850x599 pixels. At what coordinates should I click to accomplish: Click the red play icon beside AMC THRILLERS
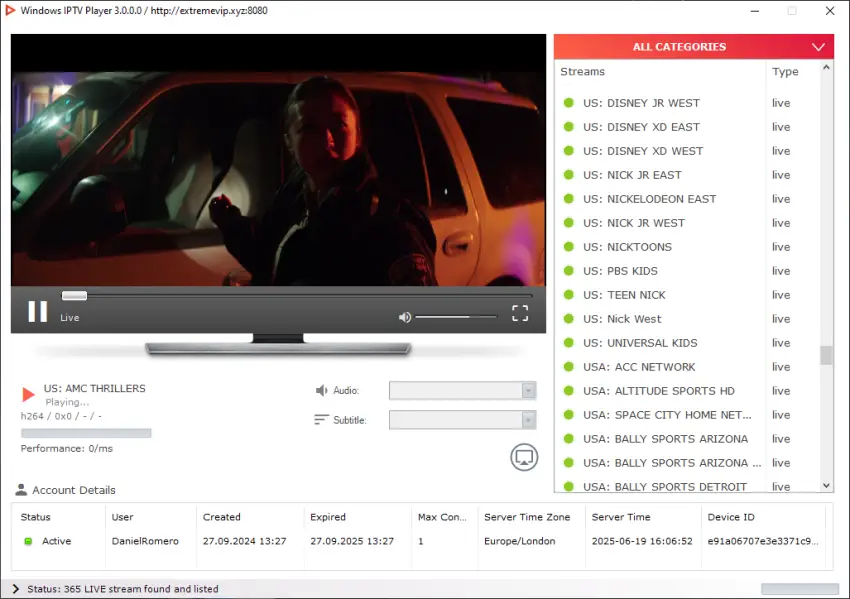click(x=28, y=394)
